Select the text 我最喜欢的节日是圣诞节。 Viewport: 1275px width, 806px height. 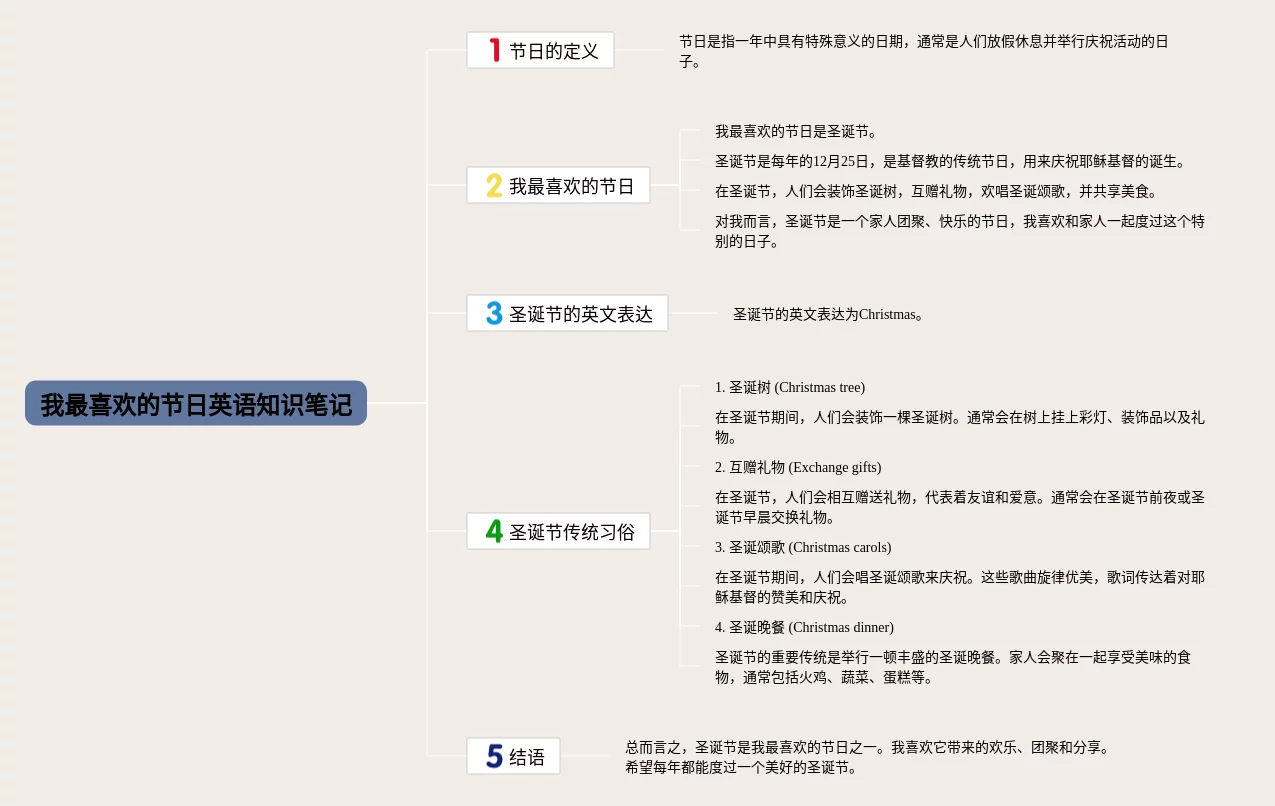point(795,131)
